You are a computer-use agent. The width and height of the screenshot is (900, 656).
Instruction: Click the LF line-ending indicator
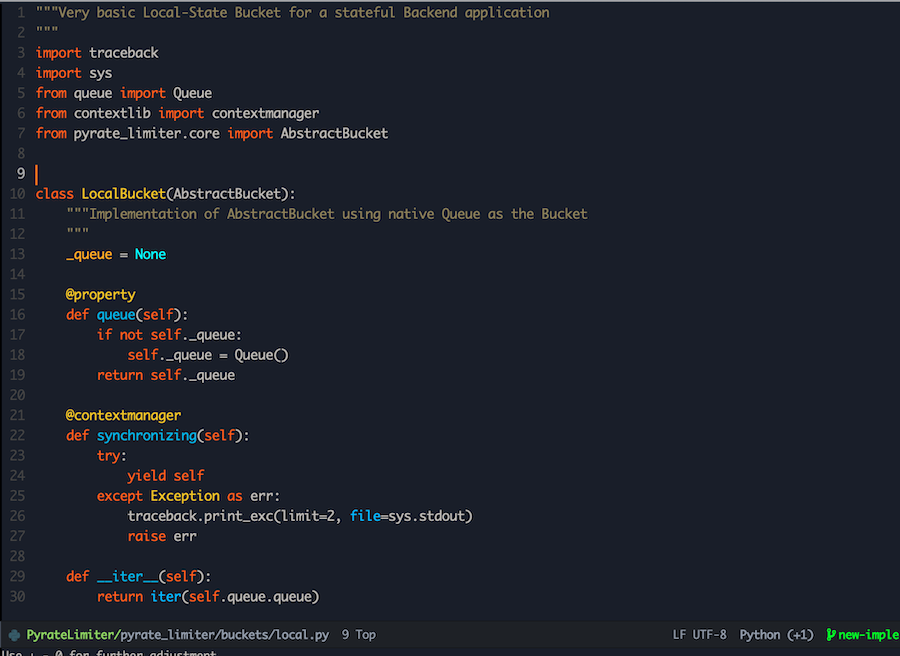pos(679,635)
